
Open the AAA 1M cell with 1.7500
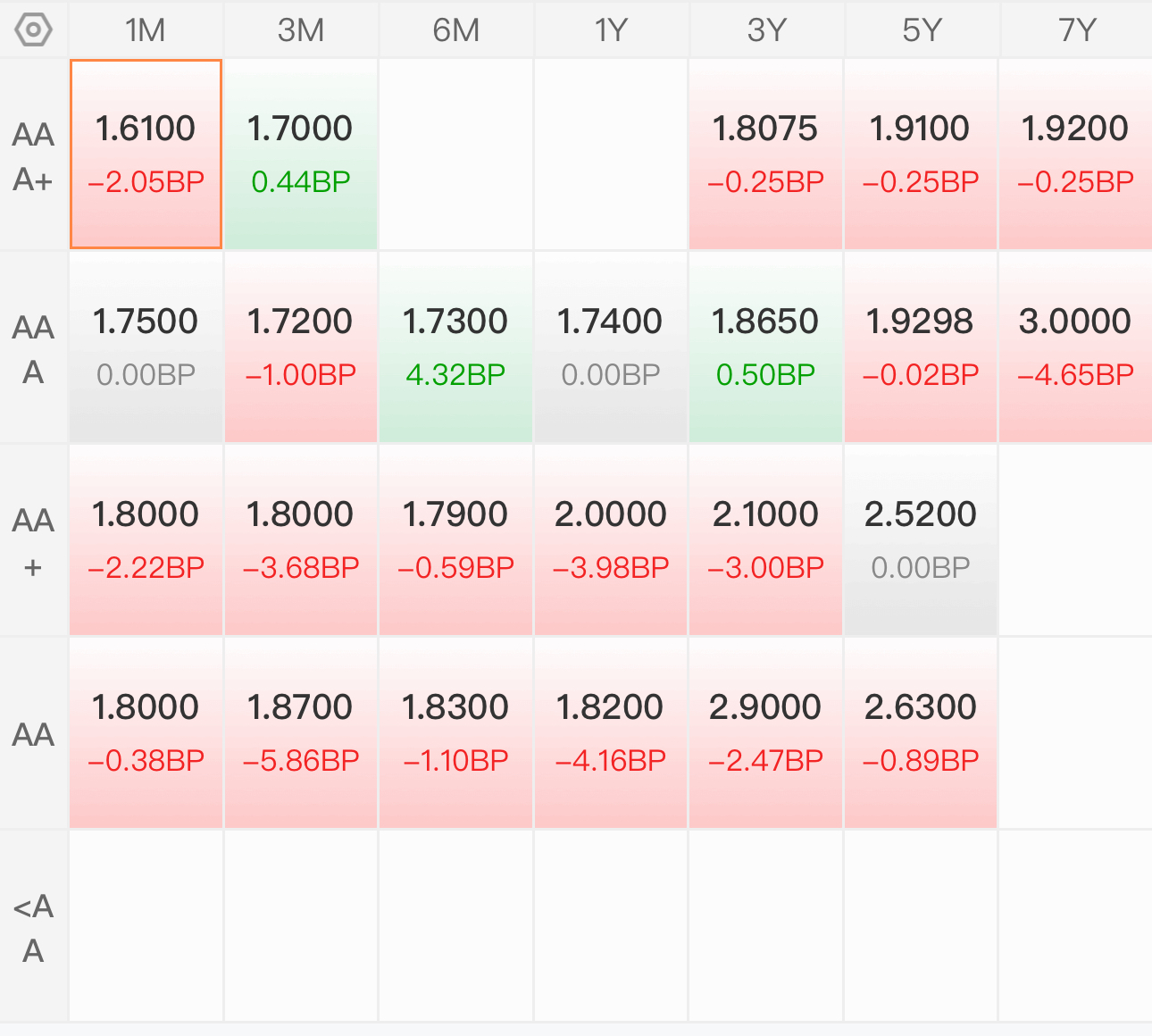click(x=146, y=347)
